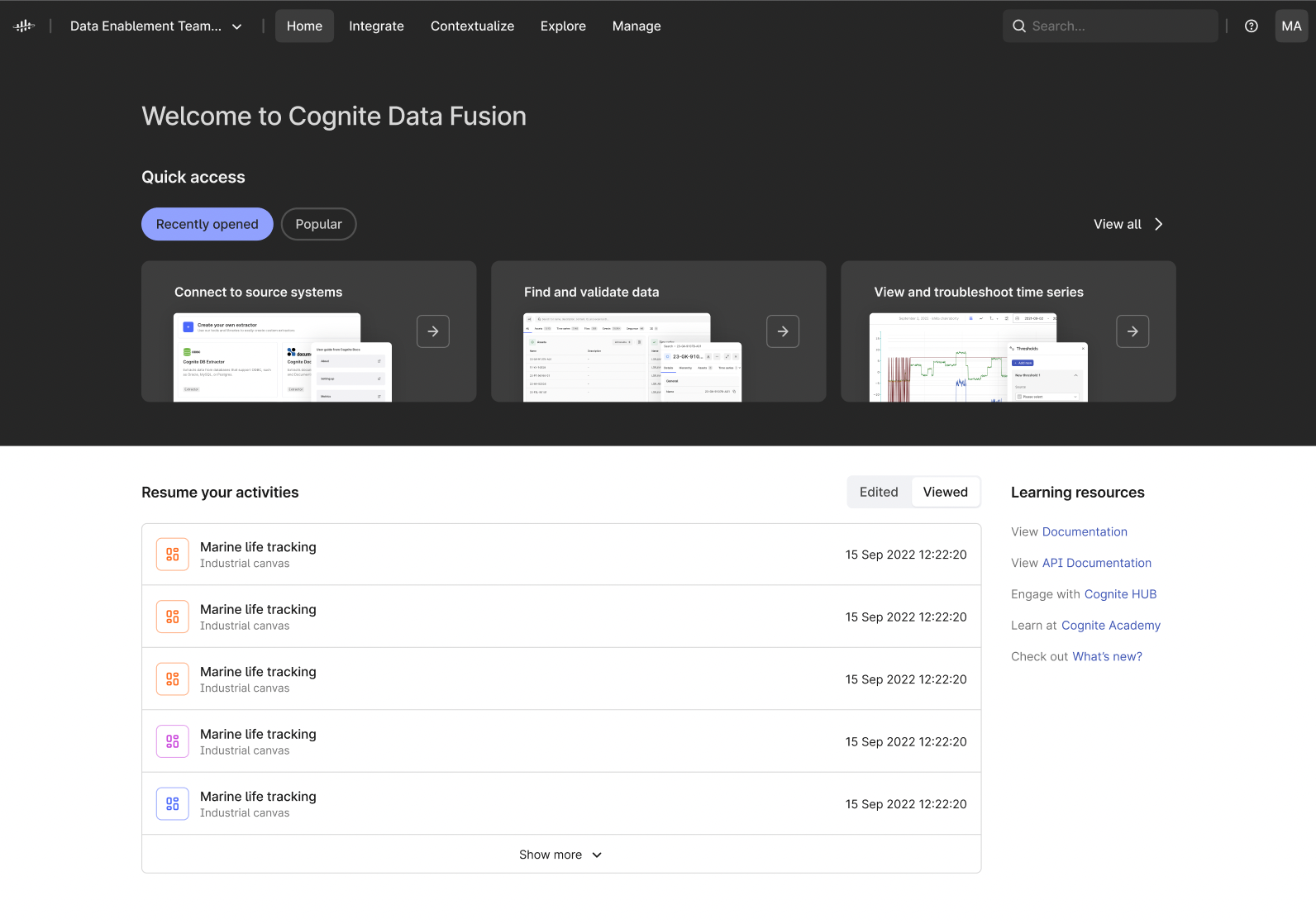The image size is (1316, 924).
Task: Open the Documentation link
Action: point(1085,531)
